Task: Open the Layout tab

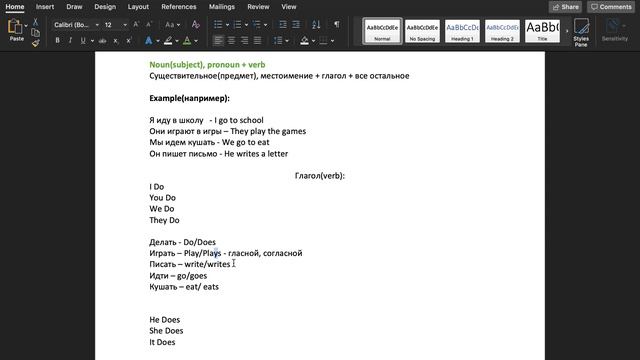Action: [x=138, y=7]
